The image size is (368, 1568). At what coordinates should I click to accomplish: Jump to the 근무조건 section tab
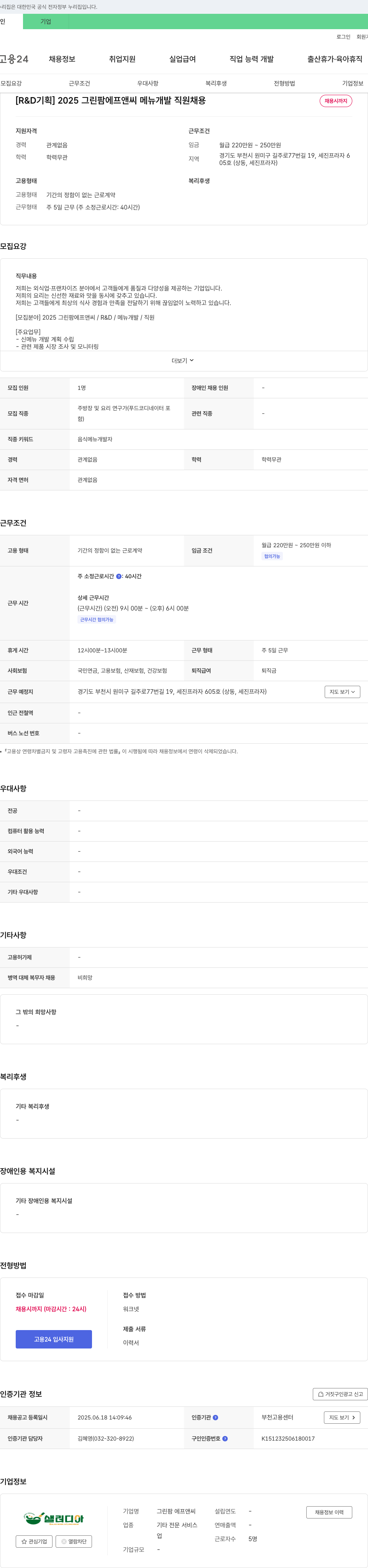[x=79, y=83]
